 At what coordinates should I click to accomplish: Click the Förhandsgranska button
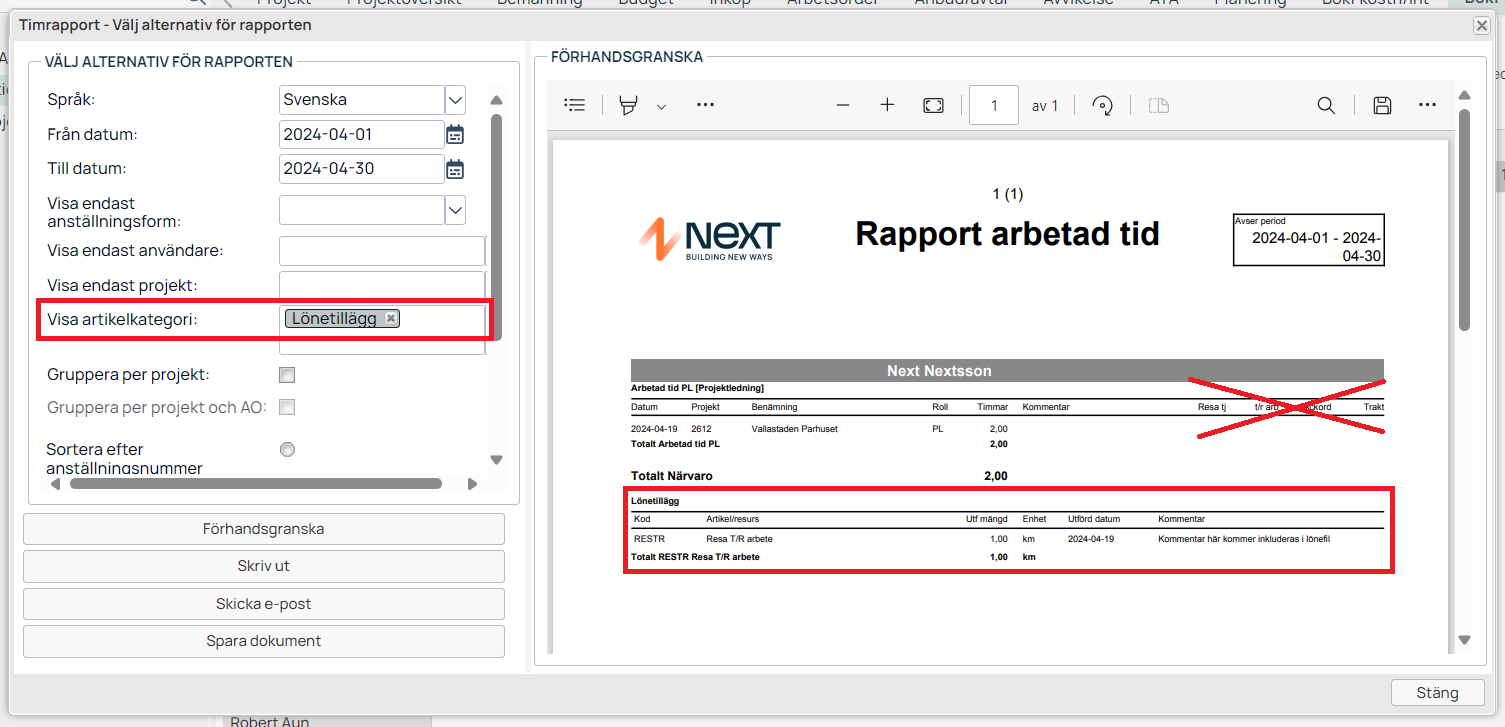[x=264, y=529]
